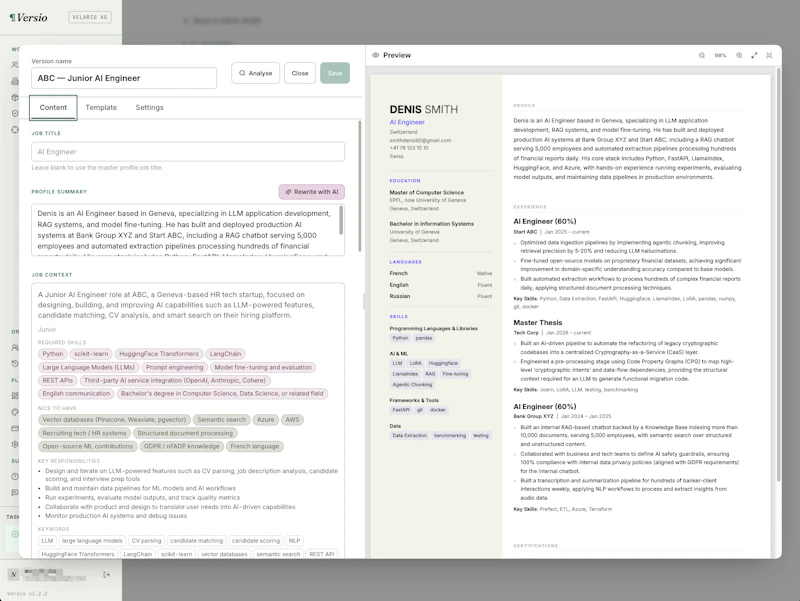
Task: Click the Large Language Models (LLMs) chip
Action: 88,367
